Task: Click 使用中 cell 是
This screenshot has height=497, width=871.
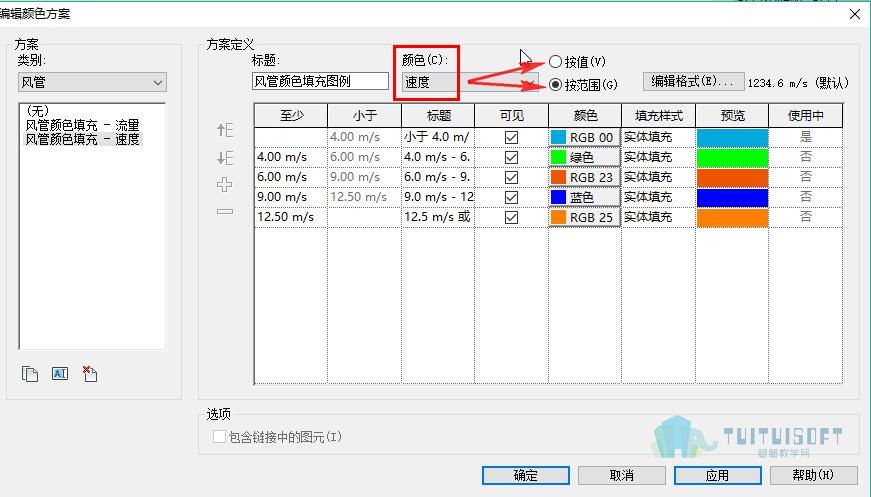Action: click(806, 137)
